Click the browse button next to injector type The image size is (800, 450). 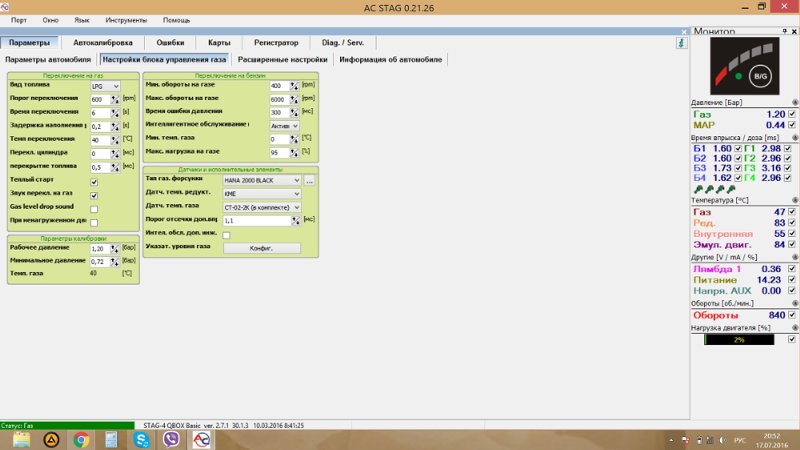tap(310, 180)
